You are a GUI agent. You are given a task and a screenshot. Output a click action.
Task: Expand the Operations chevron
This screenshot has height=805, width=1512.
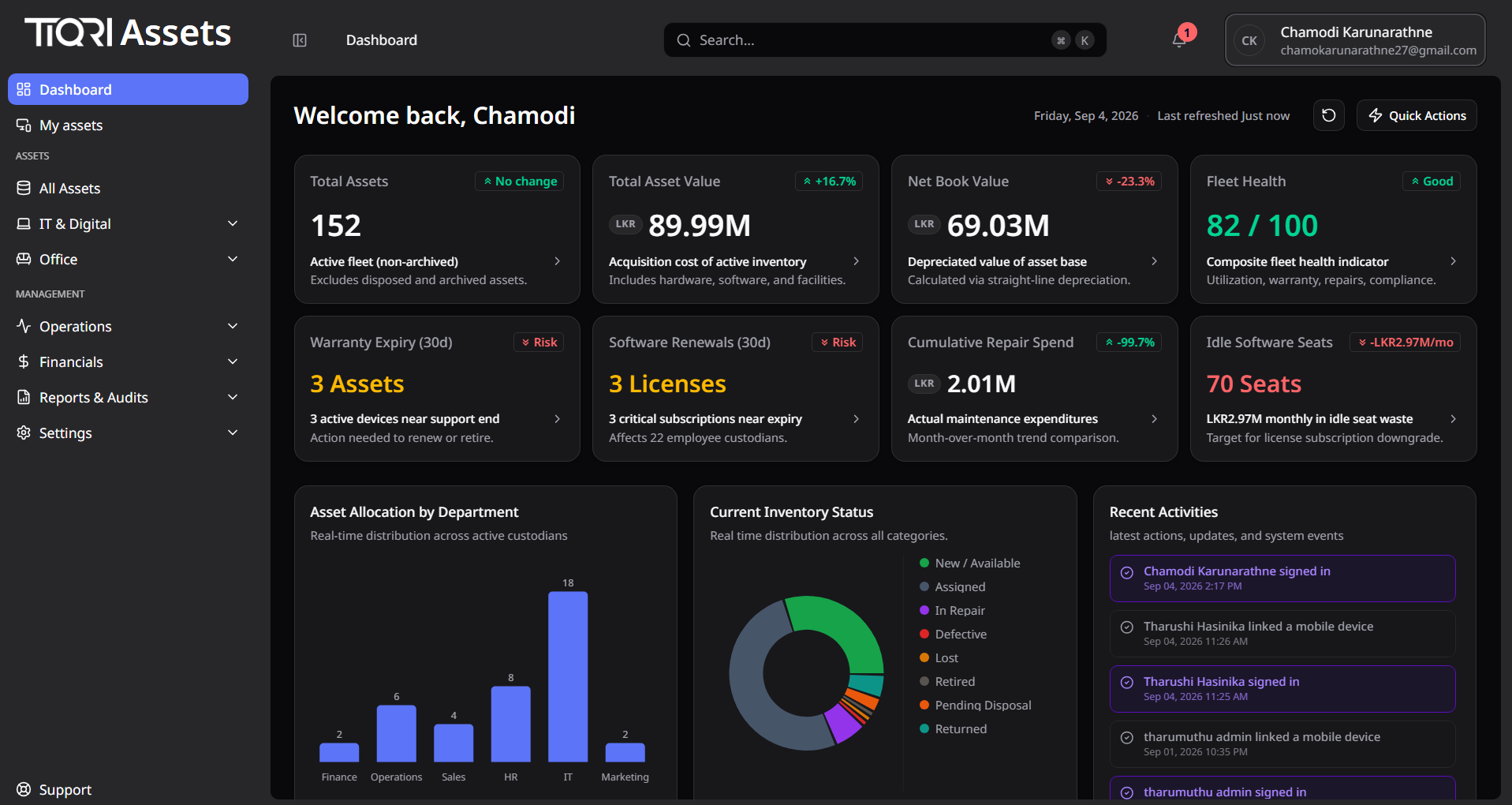(x=233, y=326)
